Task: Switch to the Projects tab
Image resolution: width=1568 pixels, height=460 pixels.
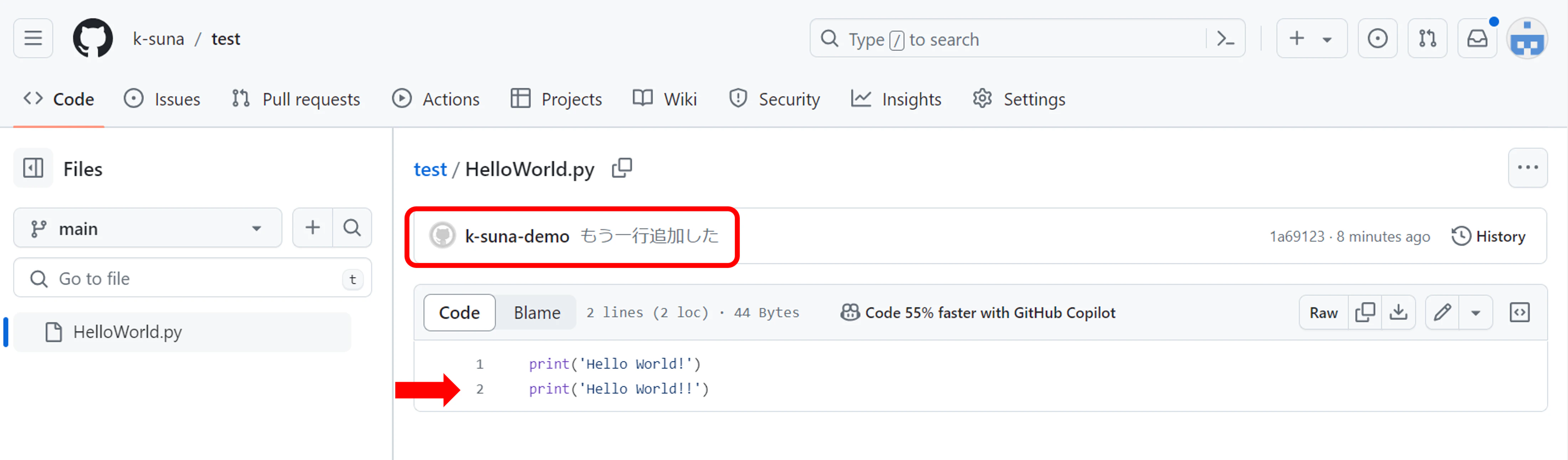Action: coord(556,99)
